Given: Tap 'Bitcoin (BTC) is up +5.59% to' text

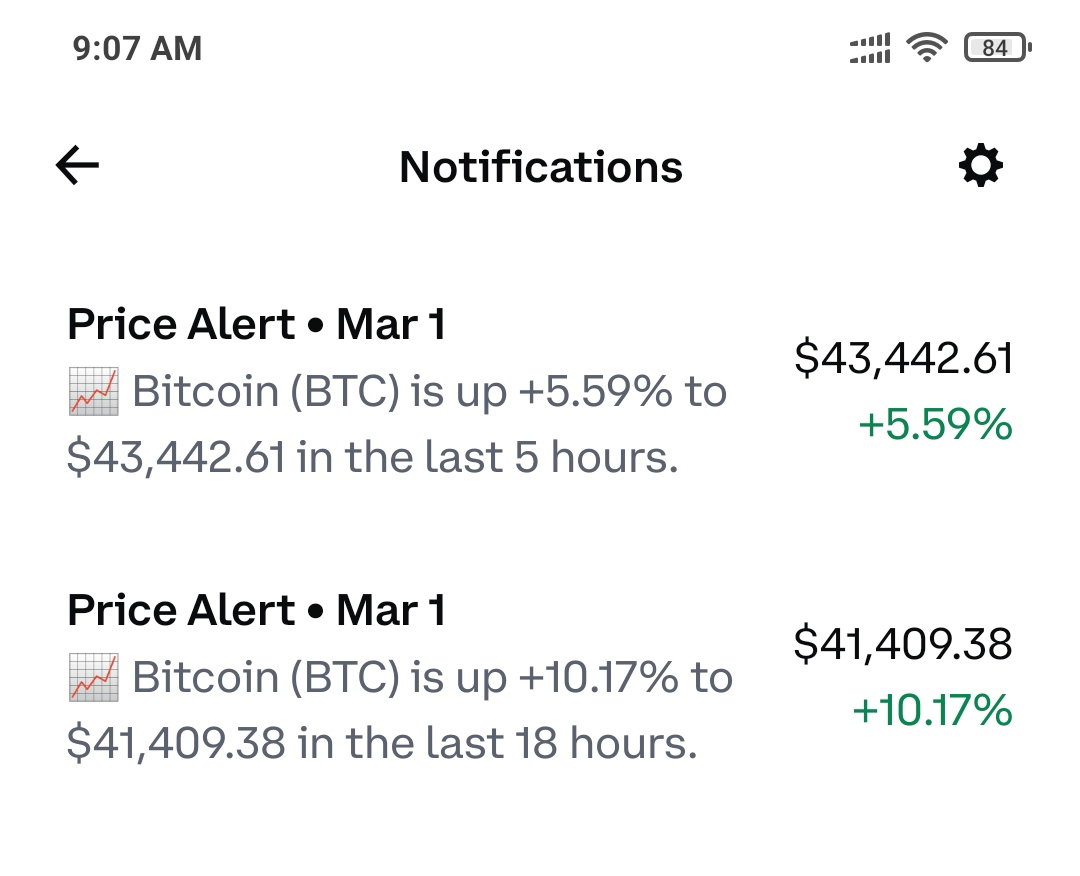Looking at the screenshot, I should pos(430,392).
